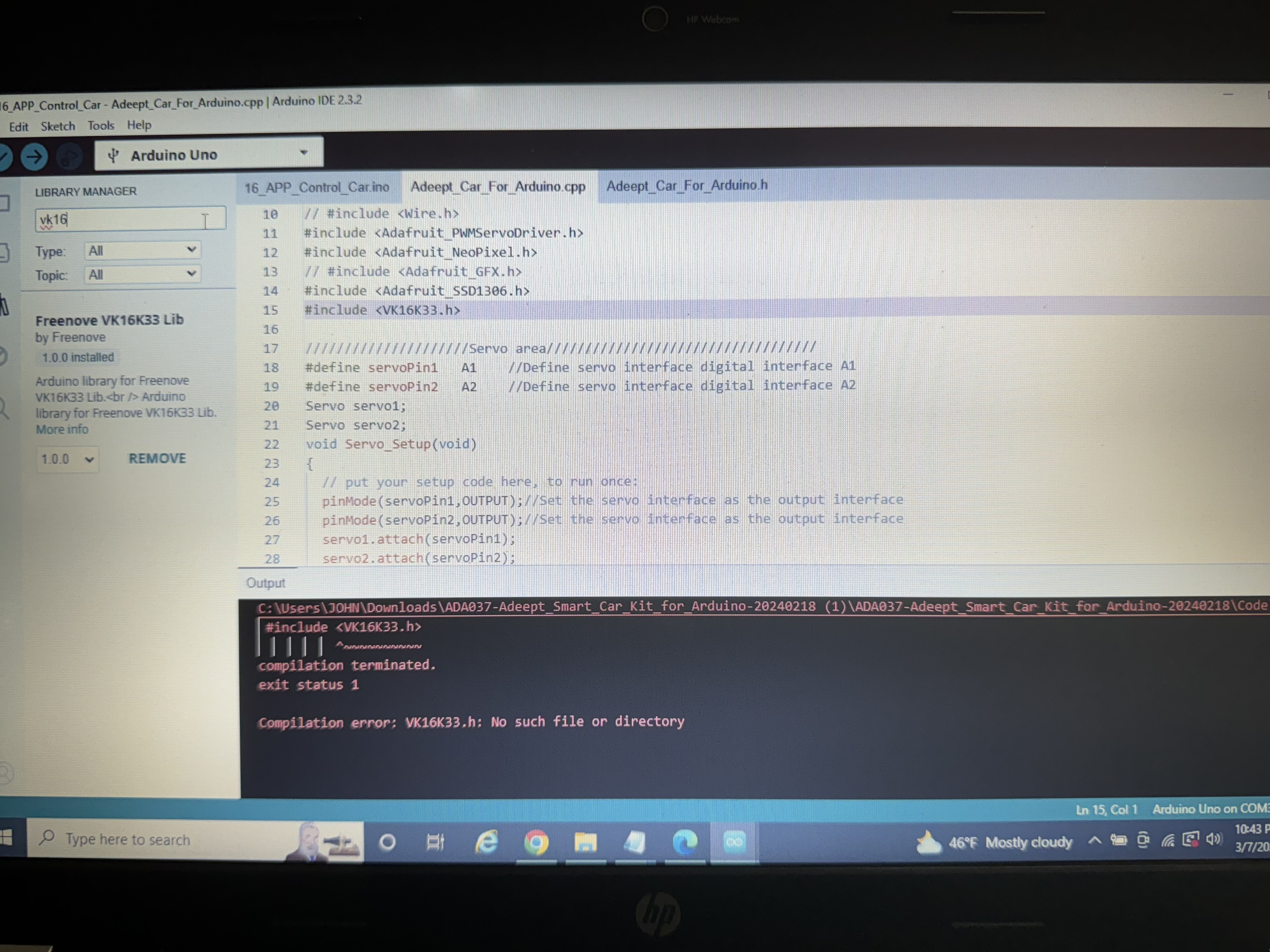The width and height of the screenshot is (1270, 952).
Task: Open File Explorer from the taskbar
Action: coord(585,842)
